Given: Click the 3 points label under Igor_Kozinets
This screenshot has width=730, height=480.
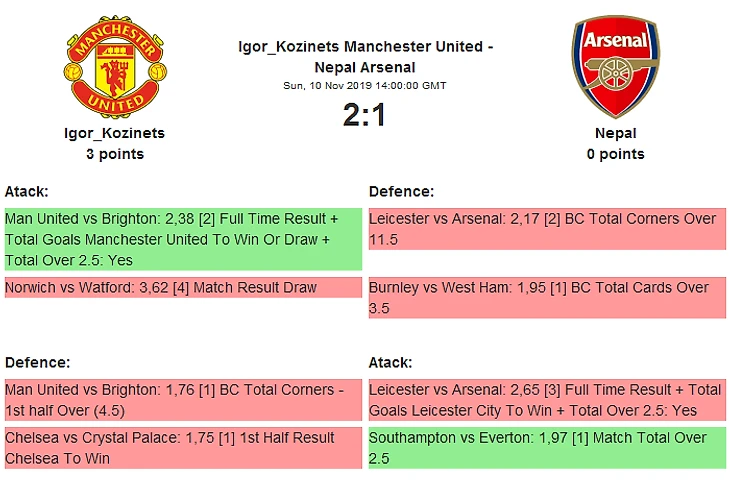Looking at the screenshot, I should (x=115, y=154).
